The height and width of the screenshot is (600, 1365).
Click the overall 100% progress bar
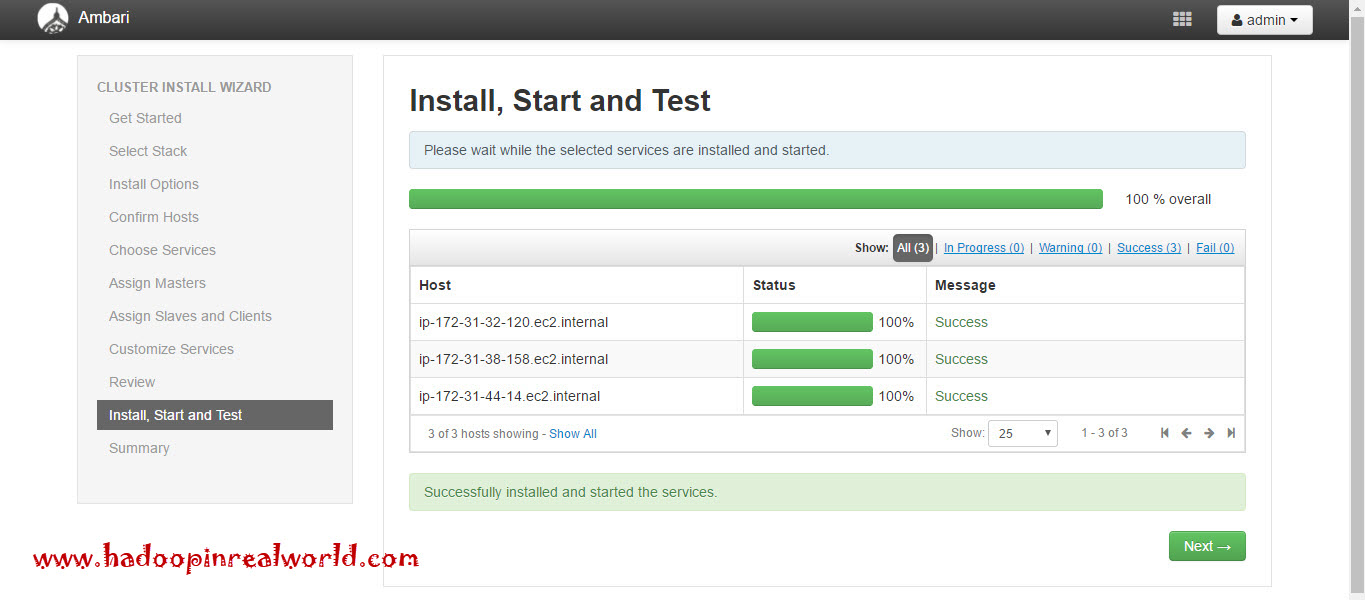755,199
